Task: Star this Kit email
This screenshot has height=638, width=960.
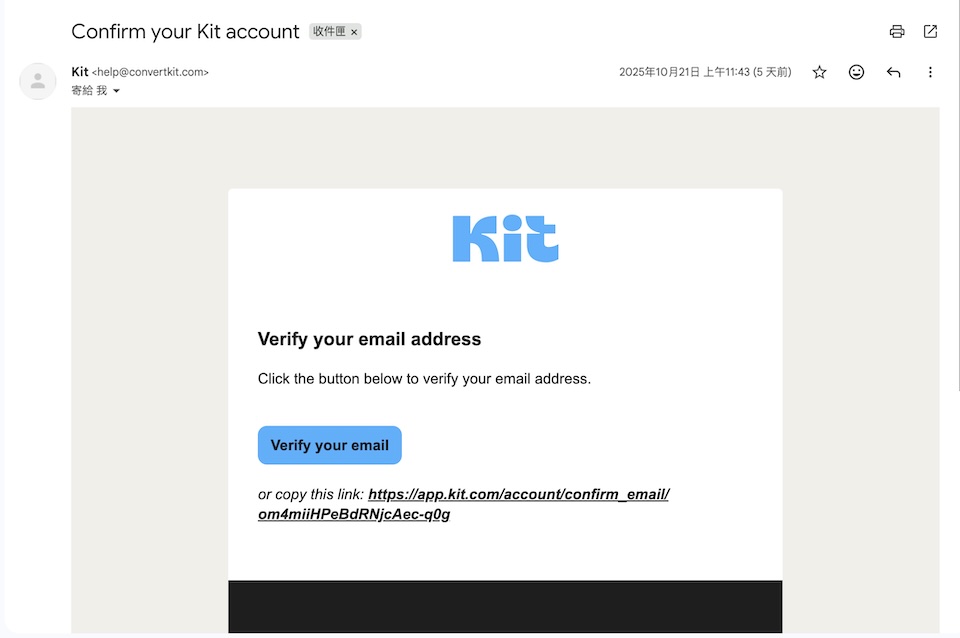Action: pos(820,72)
